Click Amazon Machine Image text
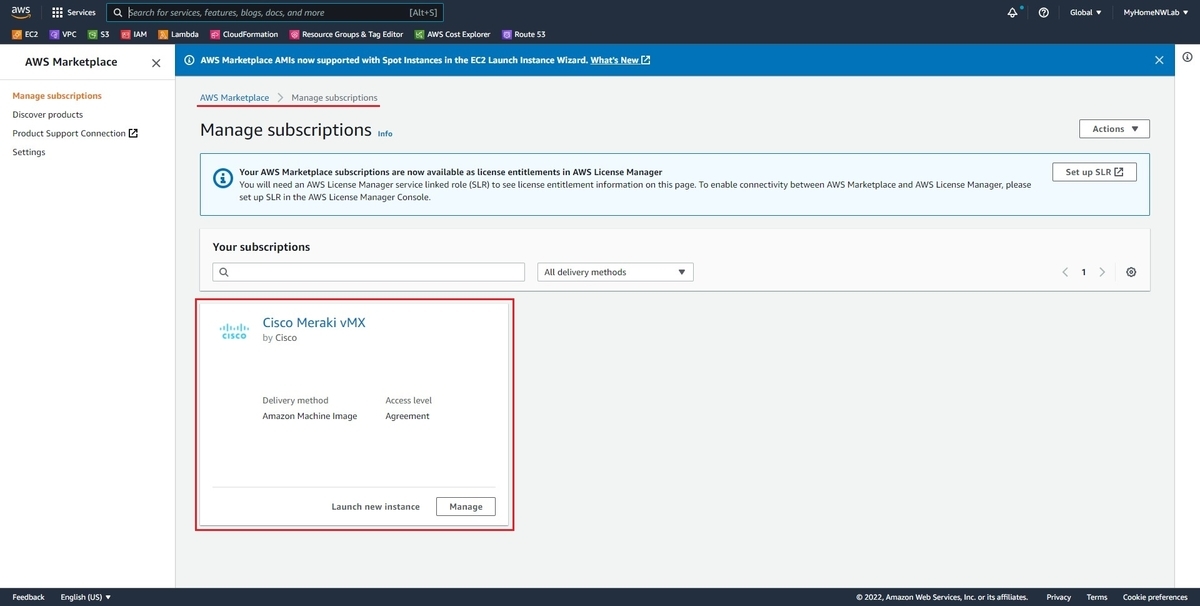Screen dimensions: 1200x606 click(309, 416)
